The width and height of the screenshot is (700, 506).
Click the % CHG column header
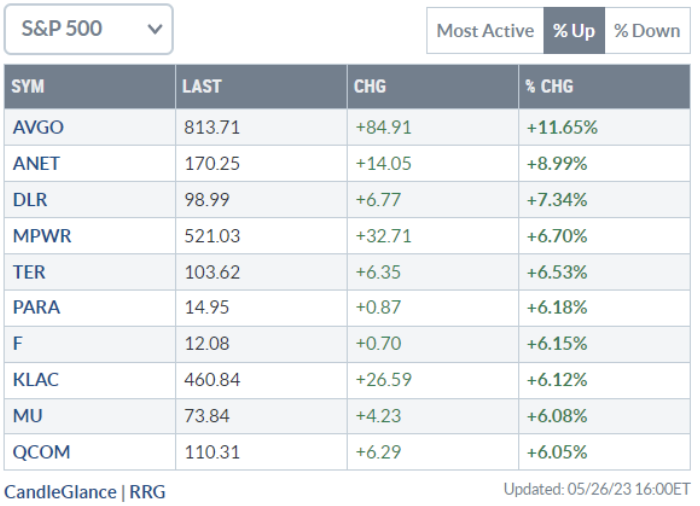tap(549, 87)
